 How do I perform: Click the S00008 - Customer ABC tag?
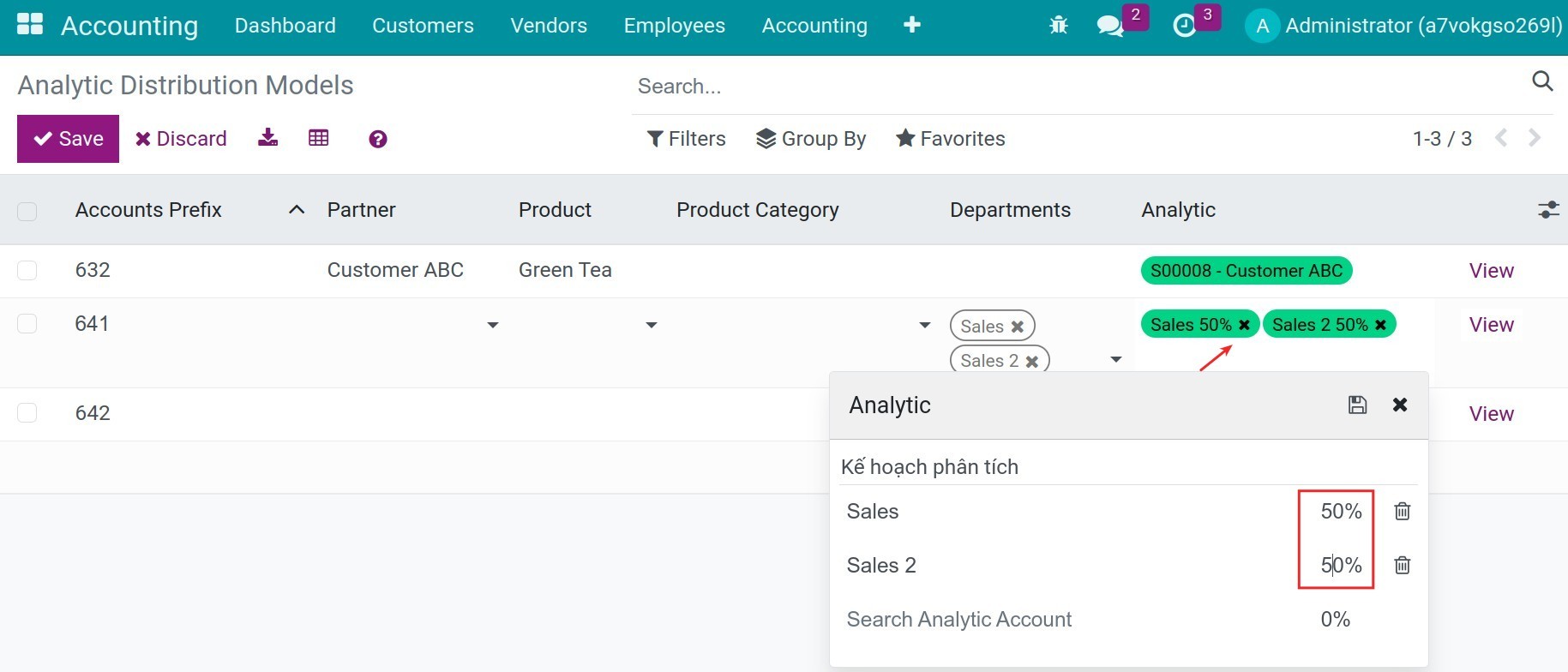(1247, 271)
